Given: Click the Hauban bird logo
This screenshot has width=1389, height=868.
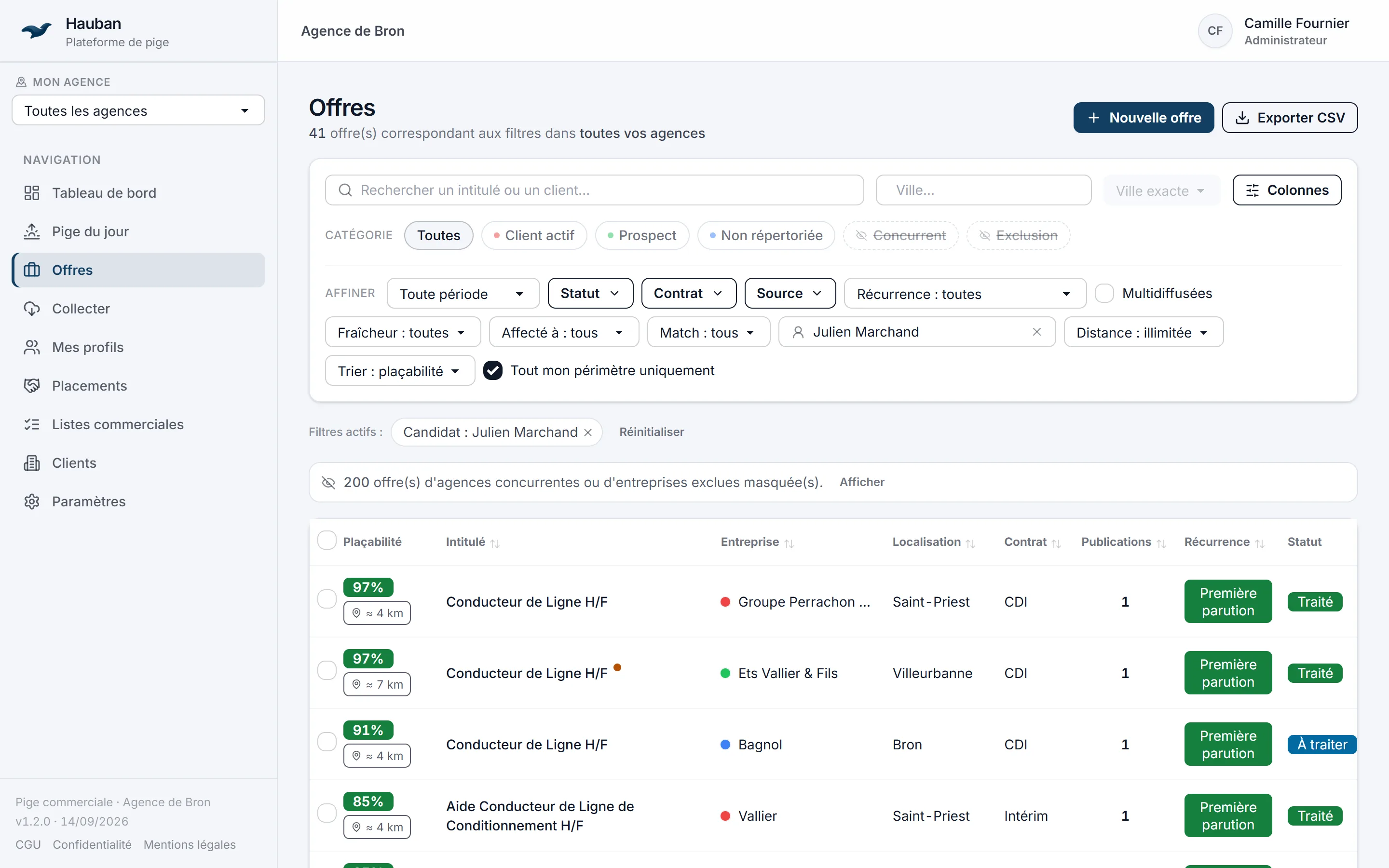Looking at the screenshot, I should pos(37,30).
